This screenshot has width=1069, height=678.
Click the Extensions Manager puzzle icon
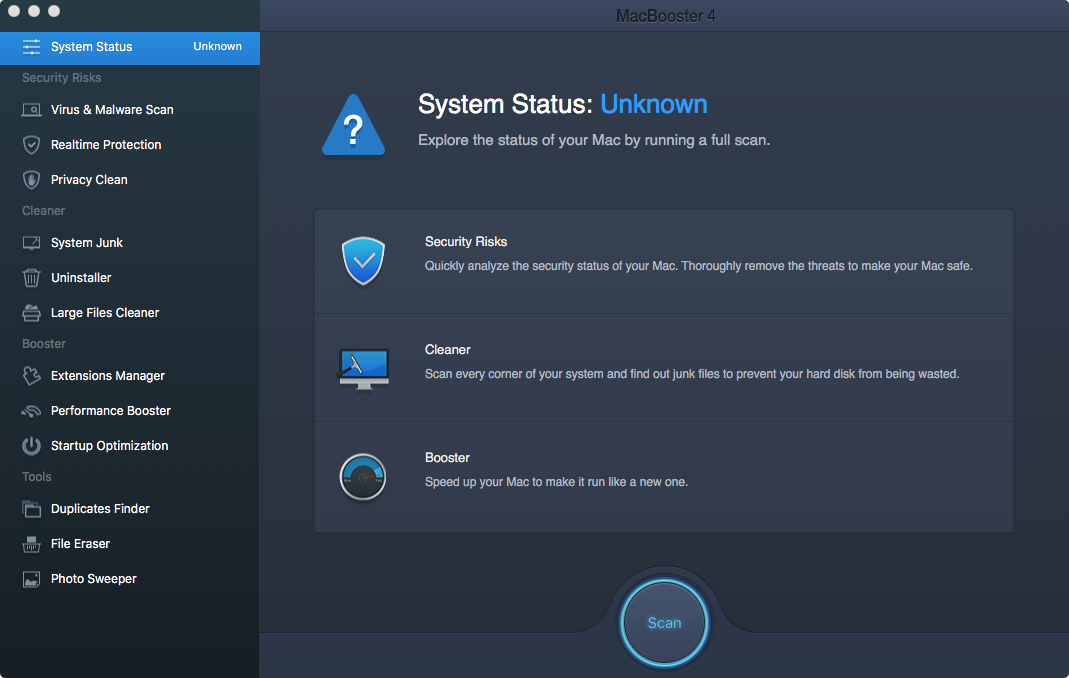click(31, 376)
